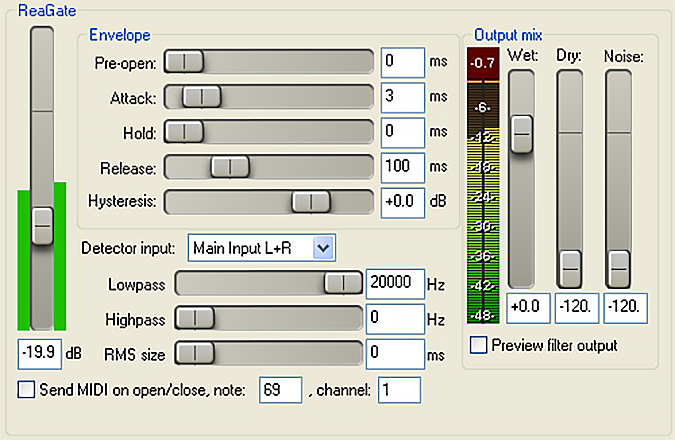Click the Release value field showing 100

403,167
